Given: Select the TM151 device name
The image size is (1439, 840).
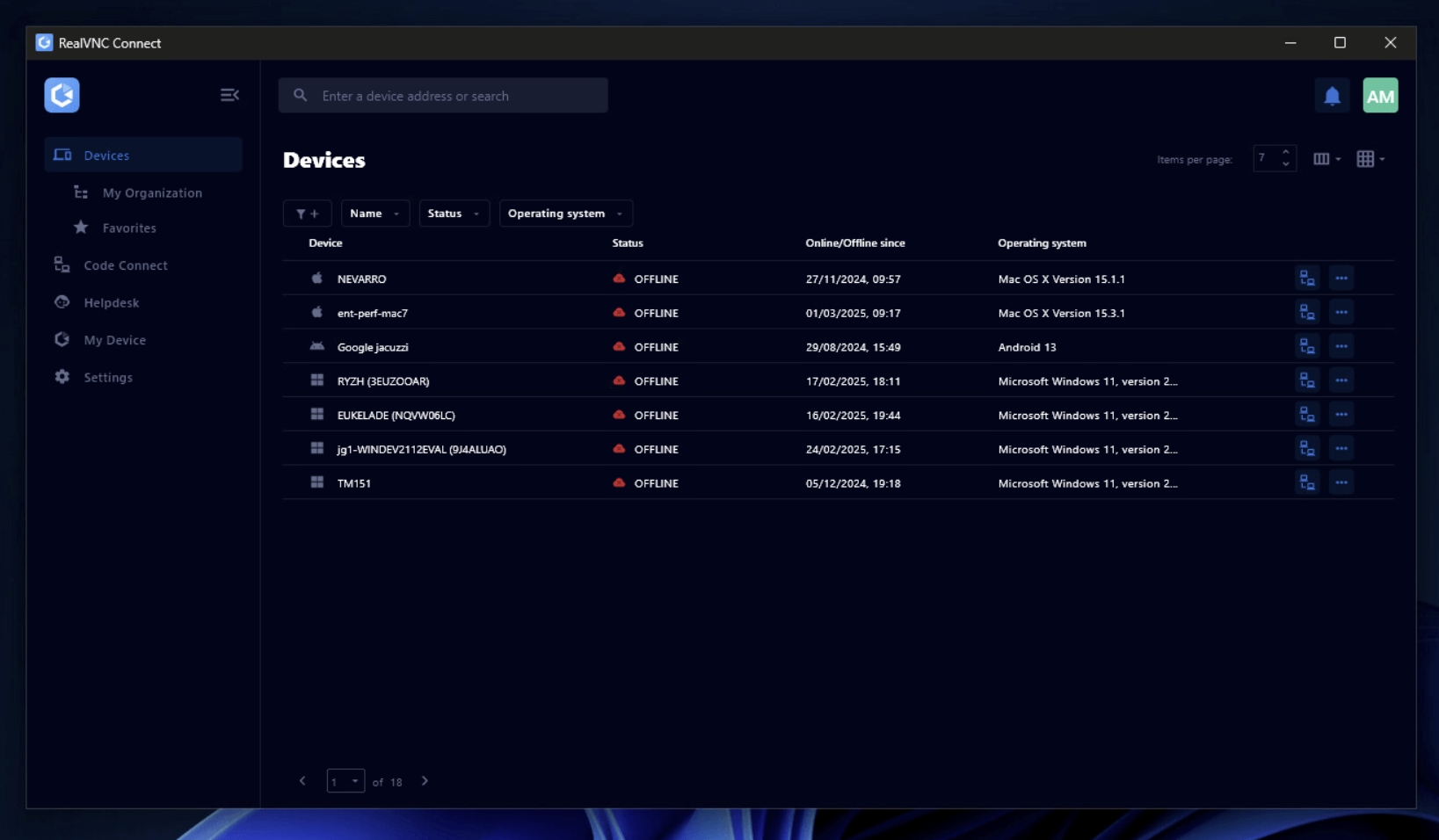Looking at the screenshot, I should [x=354, y=483].
